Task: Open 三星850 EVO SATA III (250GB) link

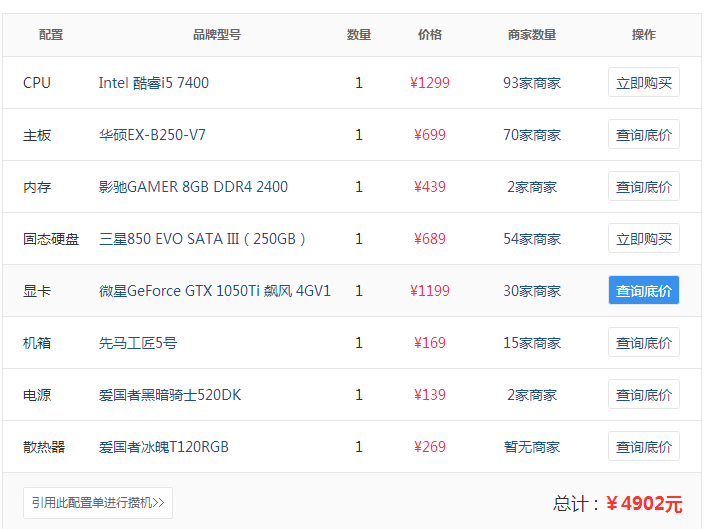Action: point(202,239)
